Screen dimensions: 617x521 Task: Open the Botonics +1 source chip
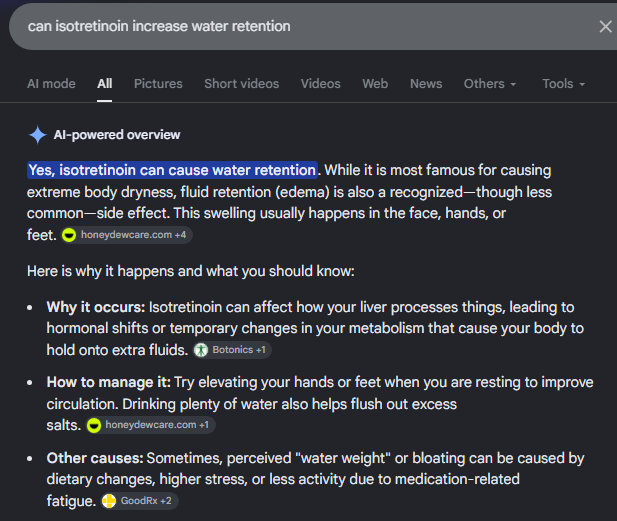pos(232,350)
